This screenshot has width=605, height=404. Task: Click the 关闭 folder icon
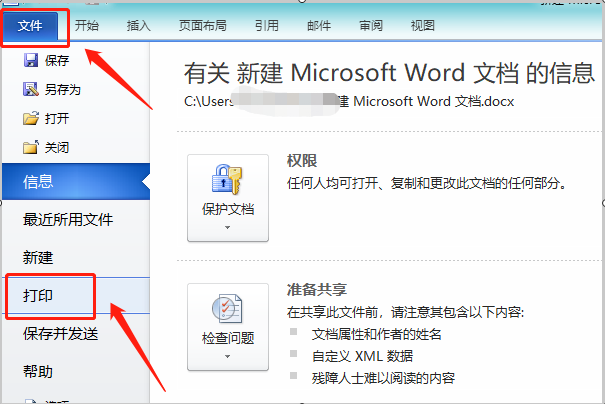click(x=31, y=147)
